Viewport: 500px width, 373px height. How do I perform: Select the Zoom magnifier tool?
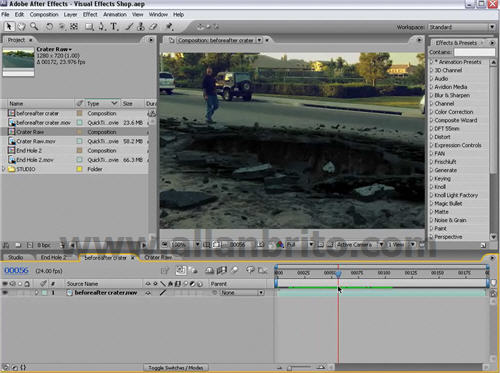tap(34, 26)
